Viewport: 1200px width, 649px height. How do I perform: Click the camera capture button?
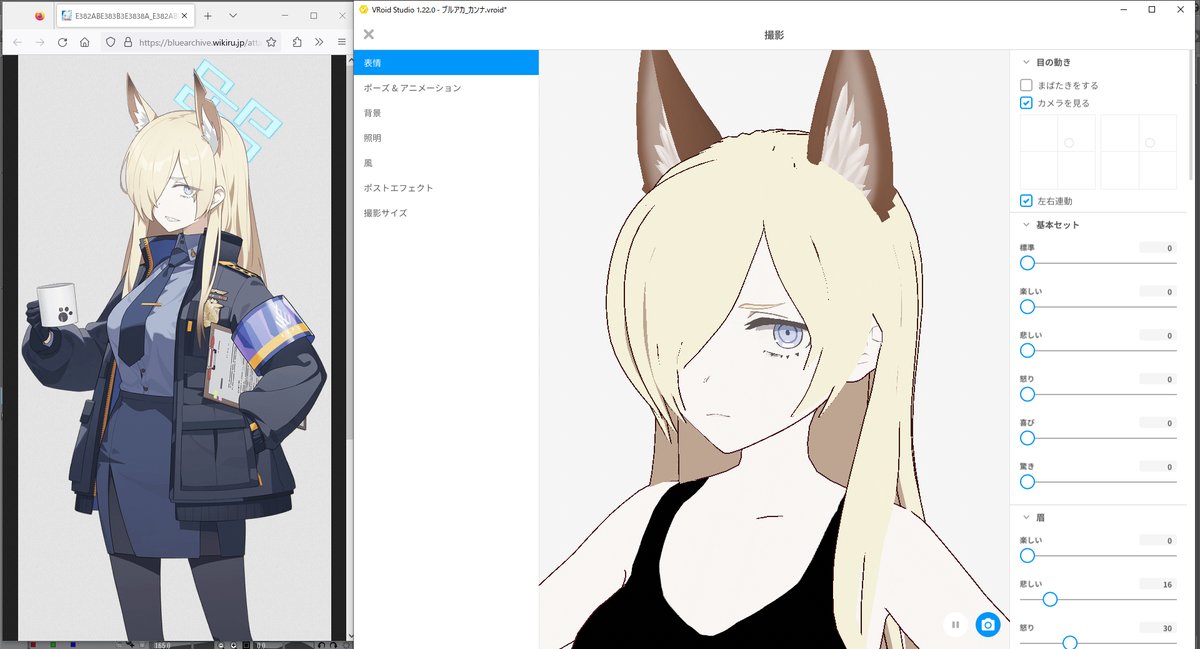tap(988, 625)
